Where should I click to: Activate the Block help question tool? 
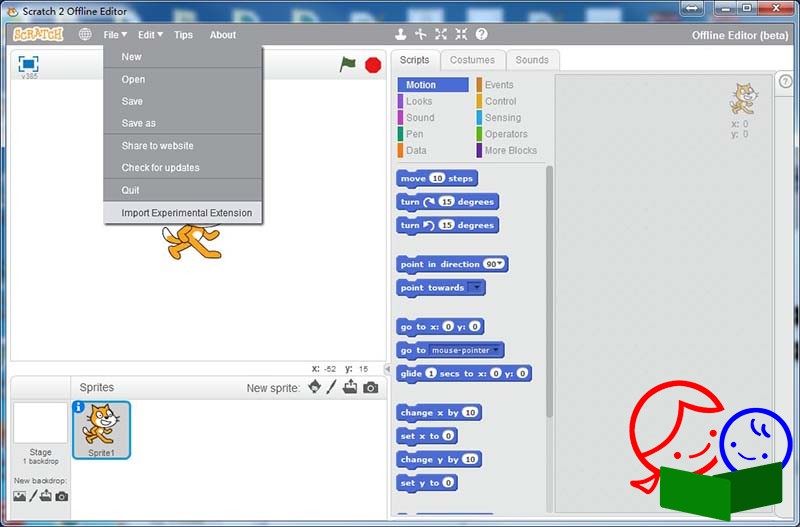coord(482,34)
